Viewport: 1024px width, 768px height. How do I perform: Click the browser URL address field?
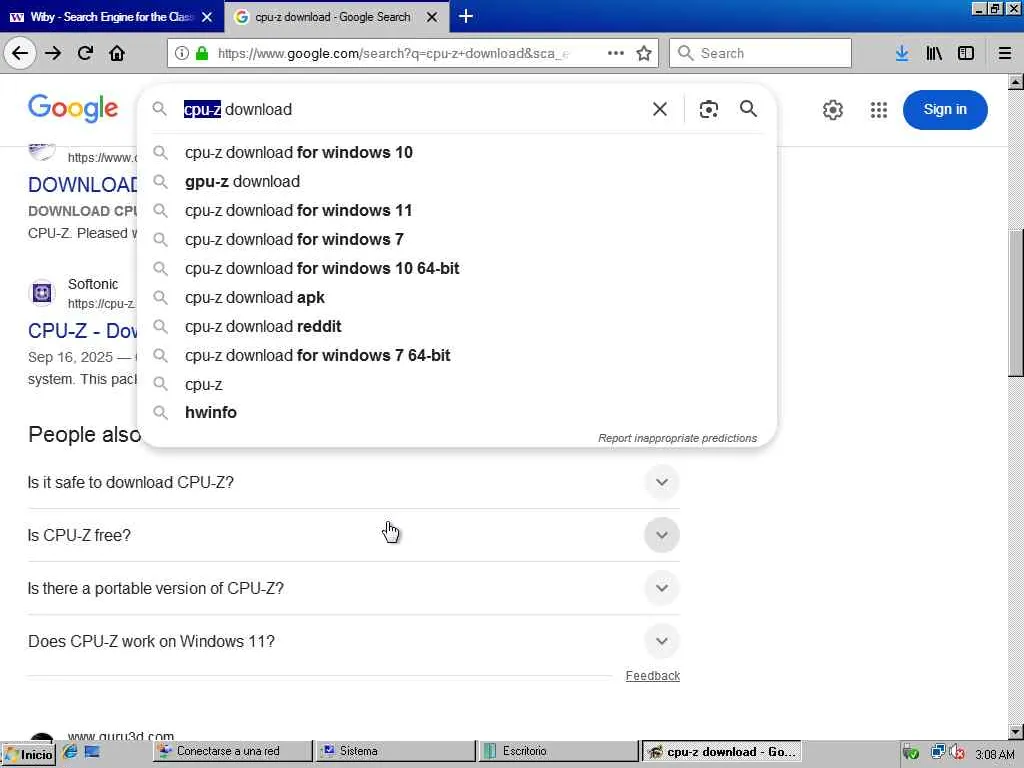392,53
